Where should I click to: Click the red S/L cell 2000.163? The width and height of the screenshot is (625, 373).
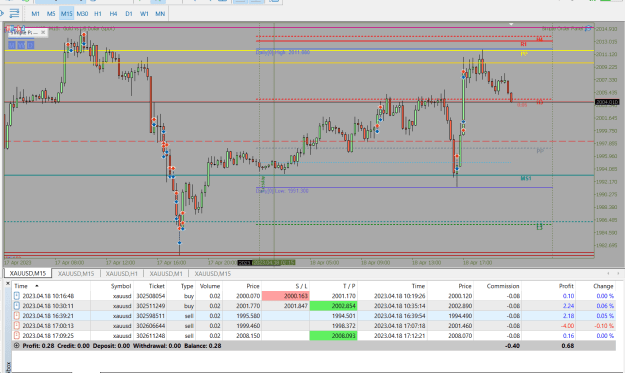pyautogui.click(x=285, y=296)
